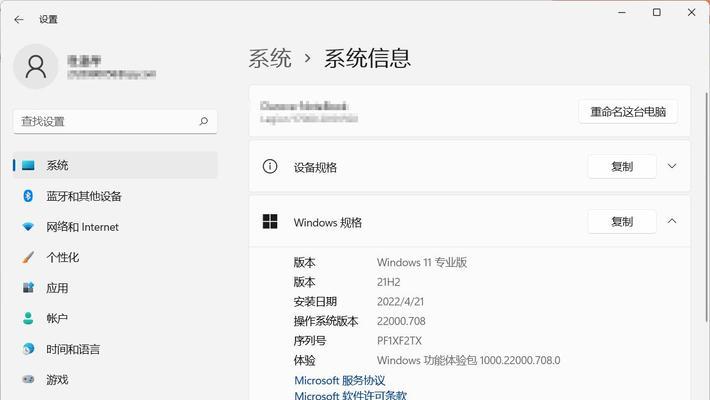
Task: Collapse the Windows 规格 section chevron
Action: click(672, 221)
